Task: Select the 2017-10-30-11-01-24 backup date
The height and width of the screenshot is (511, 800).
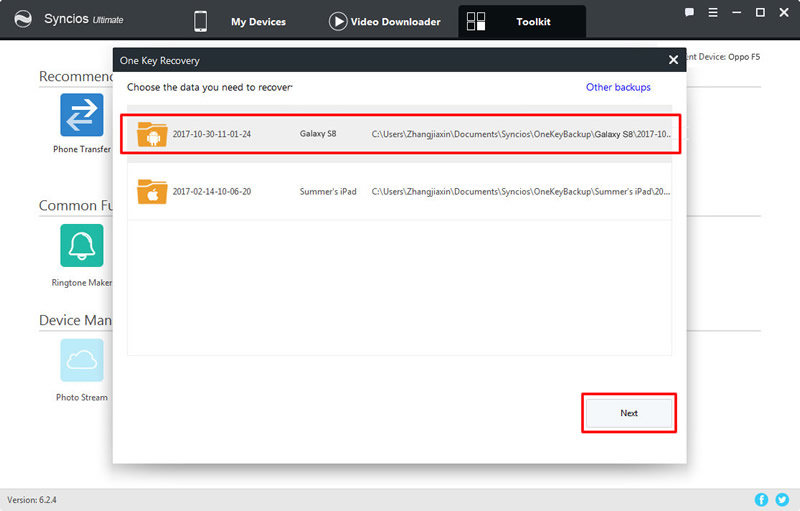Action: (x=212, y=134)
